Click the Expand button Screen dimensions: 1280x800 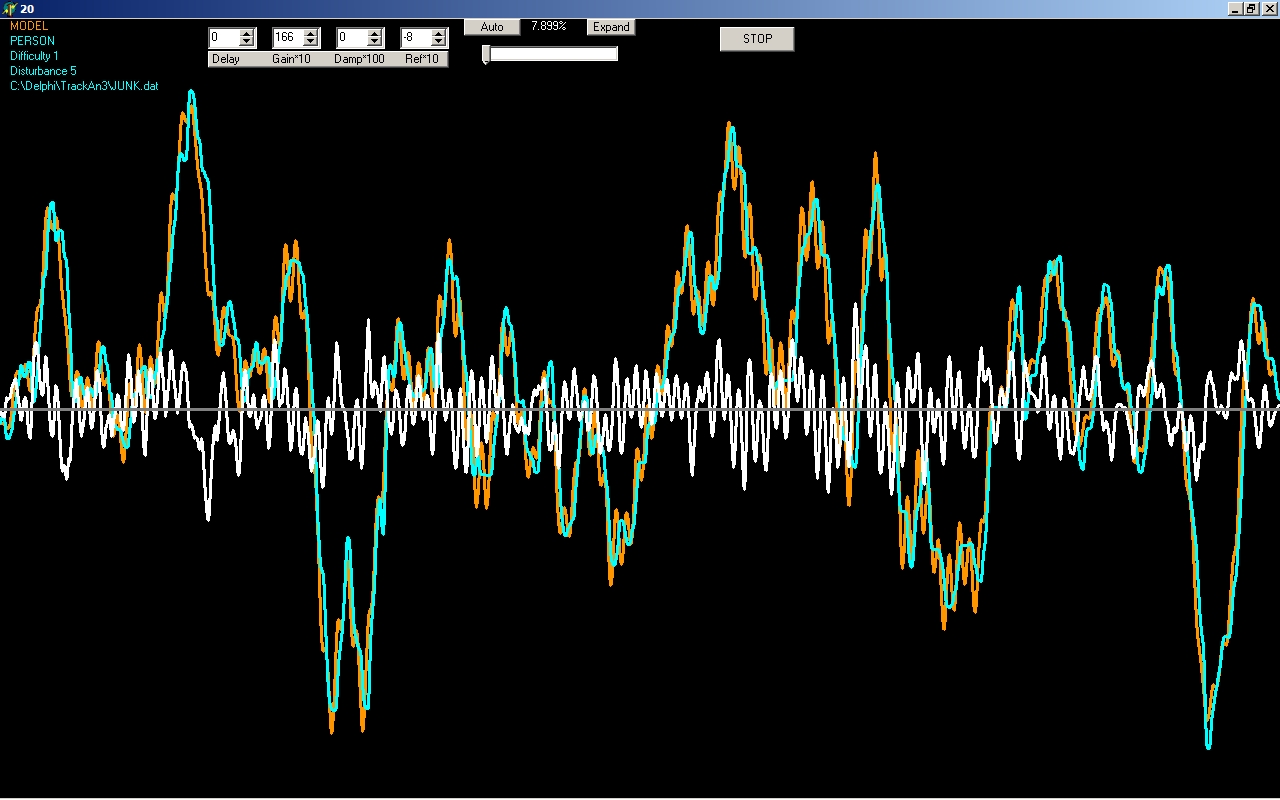pyautogui.click(x=611, y=27)
